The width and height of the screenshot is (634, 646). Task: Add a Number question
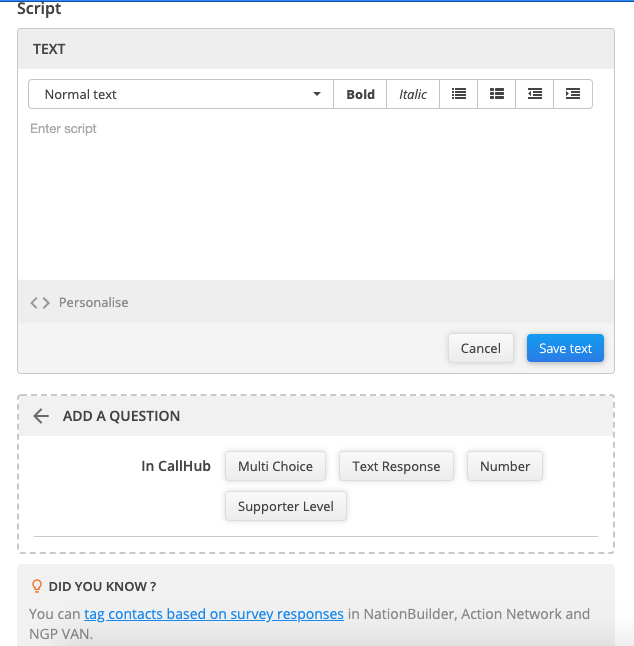pyautogui.click(x=505, y=466)
